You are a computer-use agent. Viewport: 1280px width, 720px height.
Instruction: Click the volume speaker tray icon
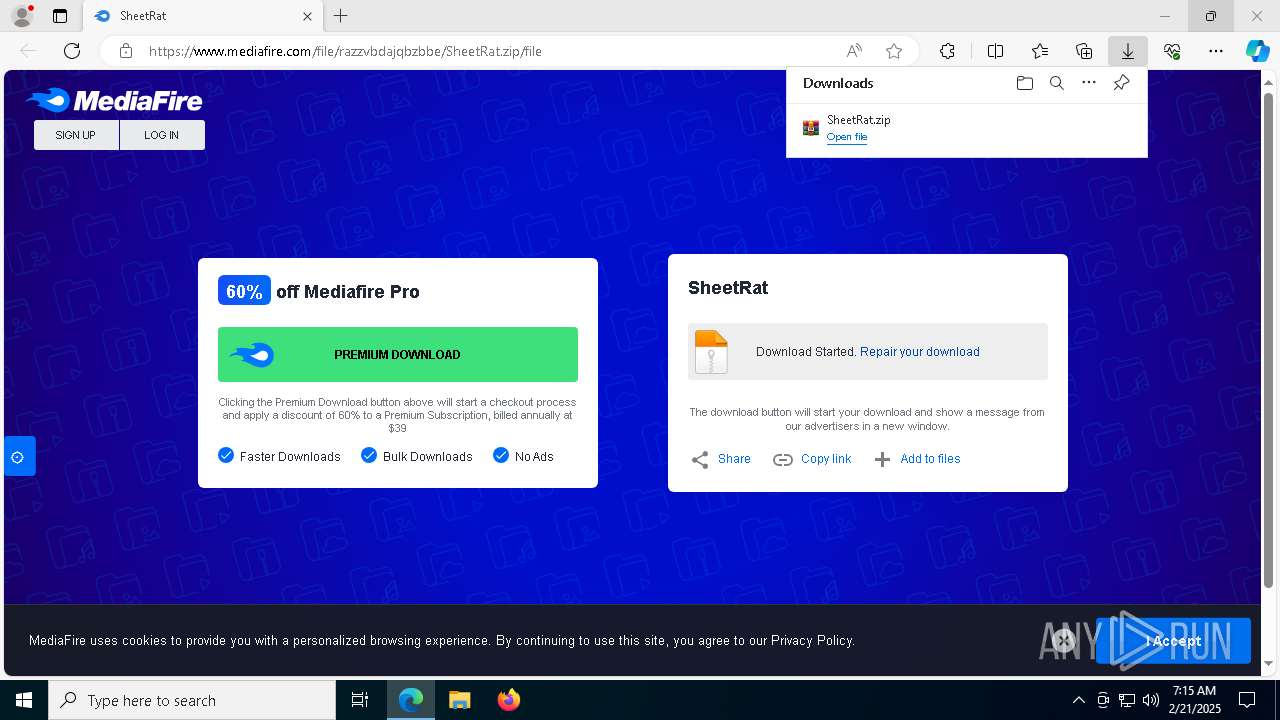[x=1151, y=700]
